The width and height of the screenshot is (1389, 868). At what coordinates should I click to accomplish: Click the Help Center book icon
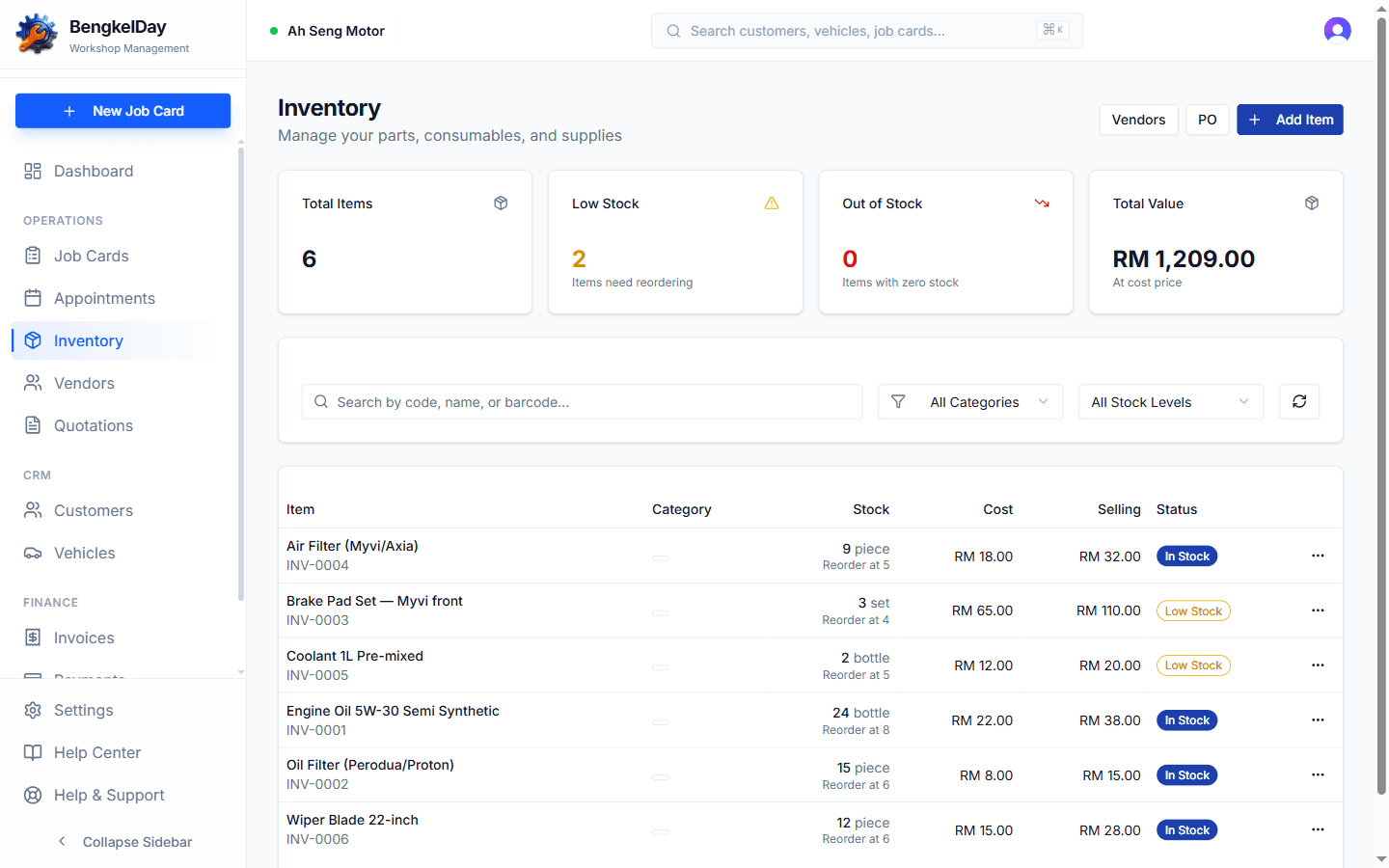point(33,752)
